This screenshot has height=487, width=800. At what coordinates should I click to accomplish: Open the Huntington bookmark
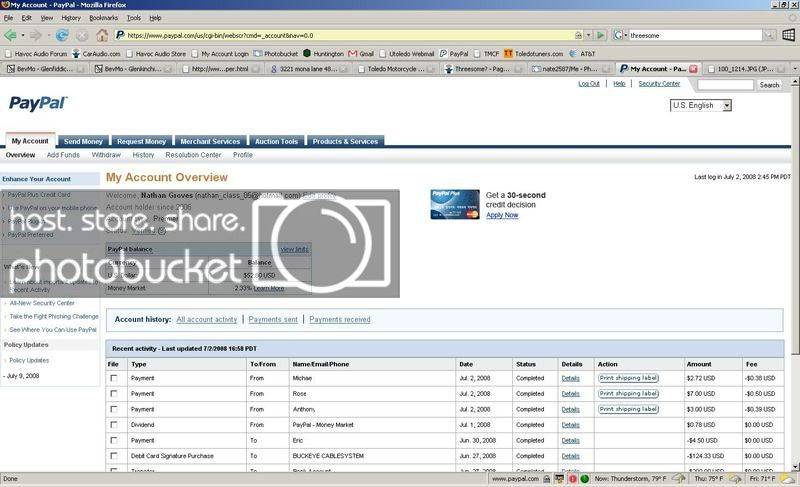[323, 54]
